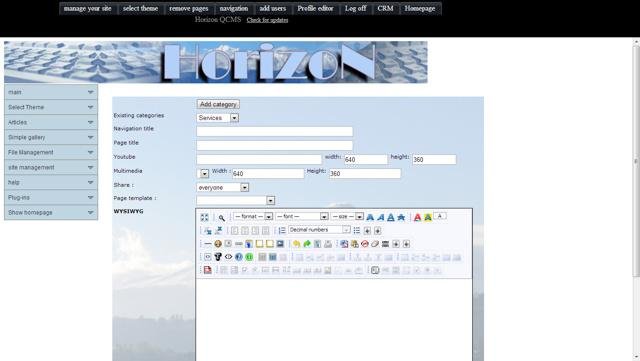Open the navigation tab in top bar
640x361 pixels.
point(233,9)
